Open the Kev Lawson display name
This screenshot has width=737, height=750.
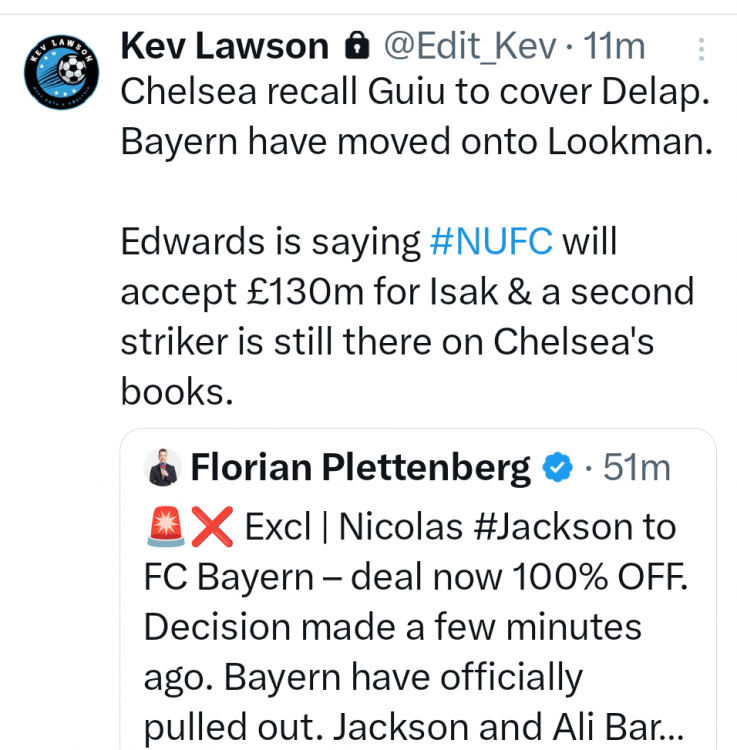pos(224,45)
